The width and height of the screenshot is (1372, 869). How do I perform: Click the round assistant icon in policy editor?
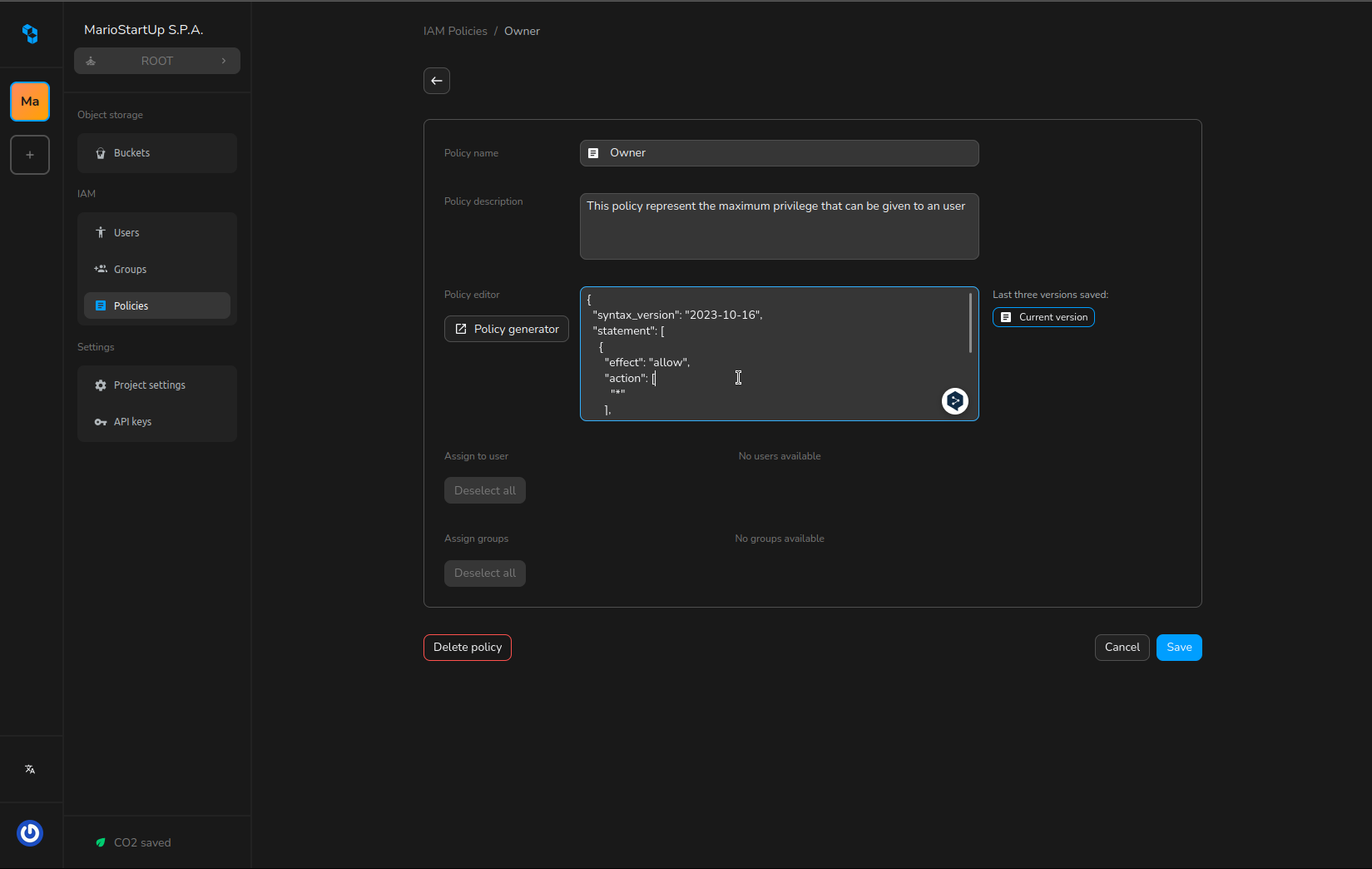tap(954, 401)
